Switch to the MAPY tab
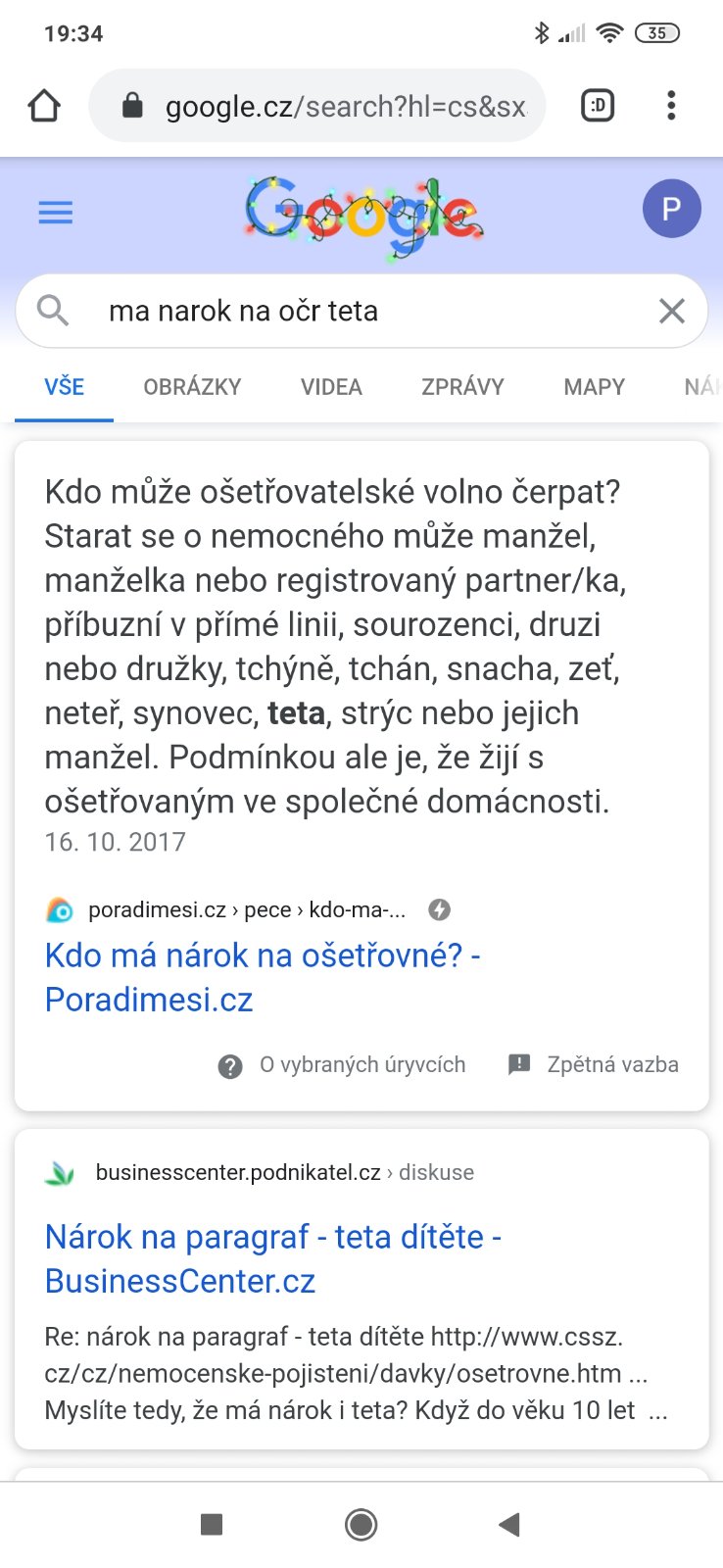Screen dimensions: 723x1568 [x=594, y=387]
